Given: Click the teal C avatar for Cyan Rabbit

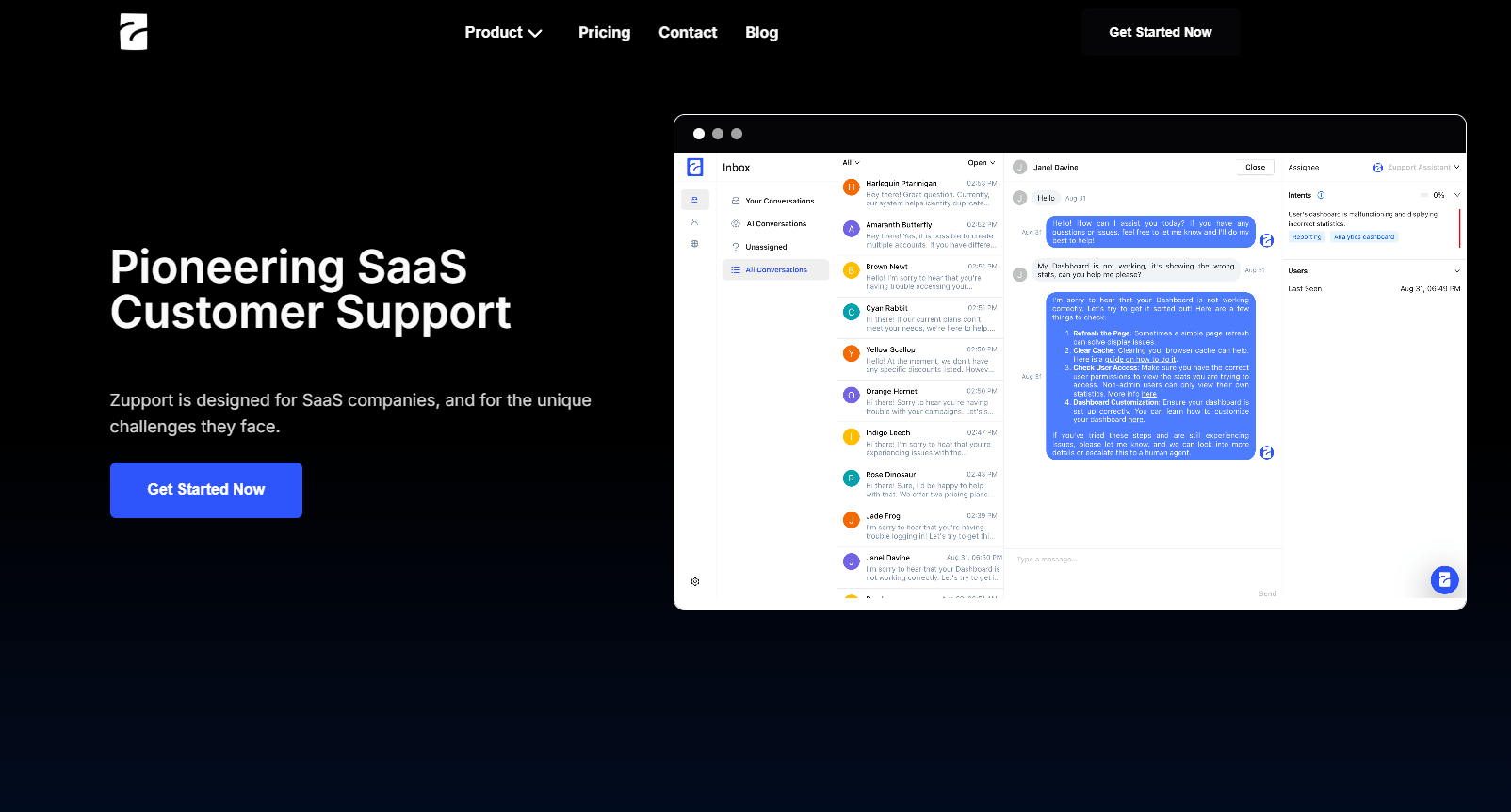Looking at the screenshot, I should (851, 312).
